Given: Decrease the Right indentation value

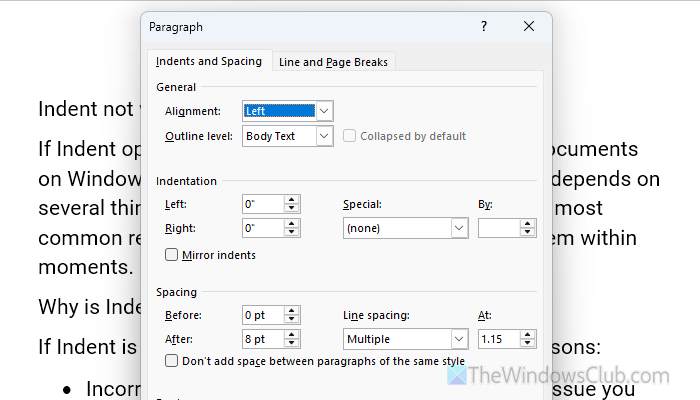Looking at the screenshot, I should 292,232.
